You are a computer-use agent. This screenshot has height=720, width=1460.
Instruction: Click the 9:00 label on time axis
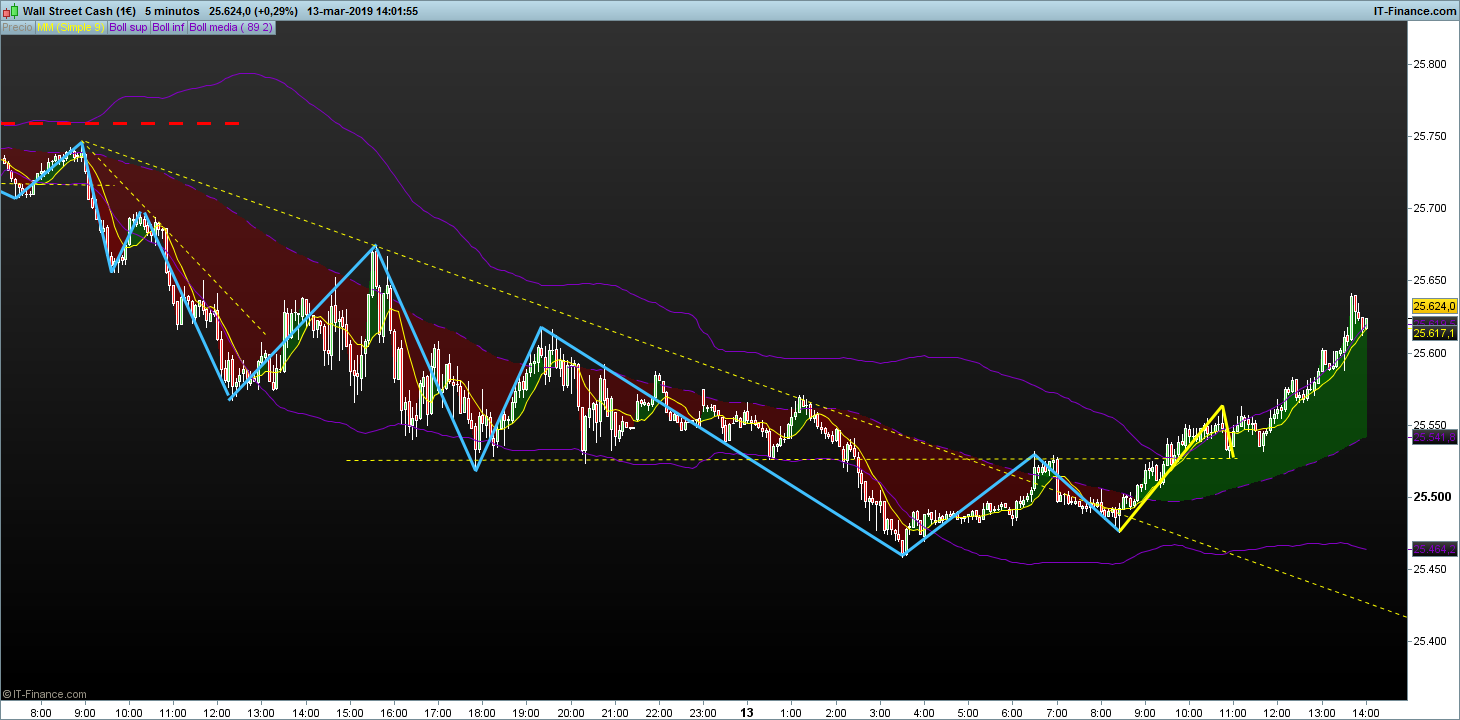point(85,712)
